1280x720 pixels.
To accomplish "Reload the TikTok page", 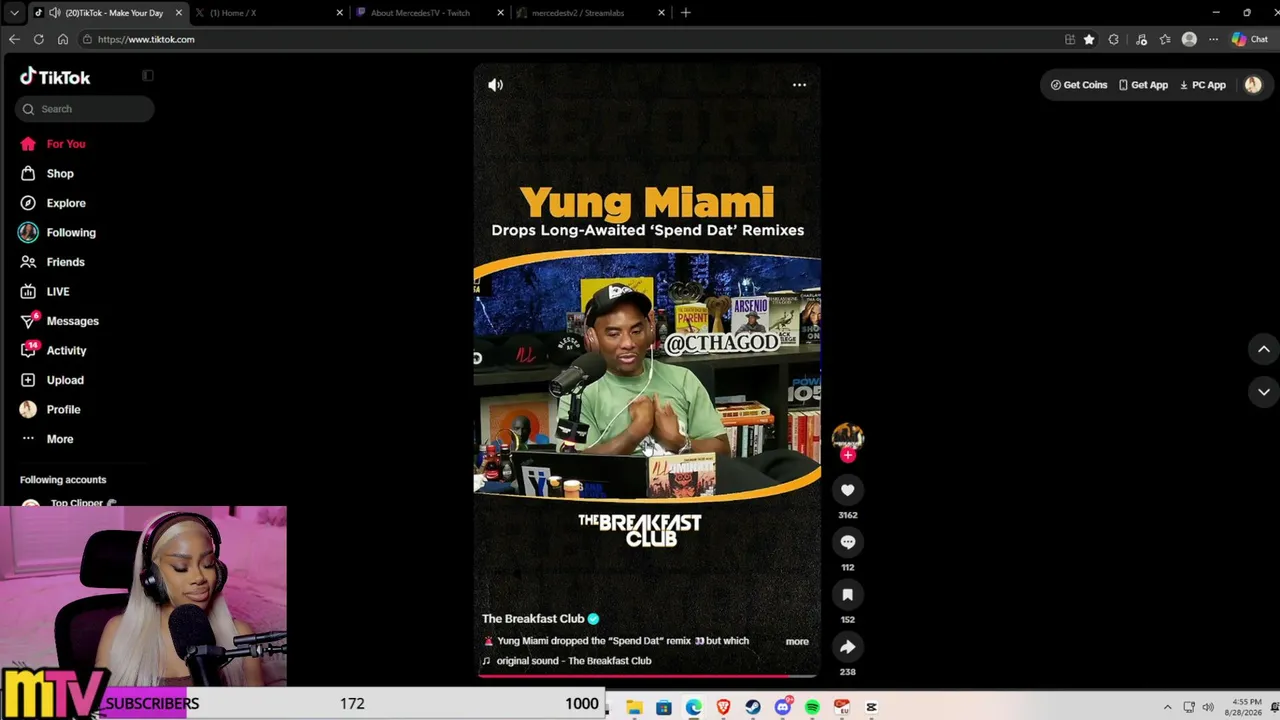I will coord(38,39).
